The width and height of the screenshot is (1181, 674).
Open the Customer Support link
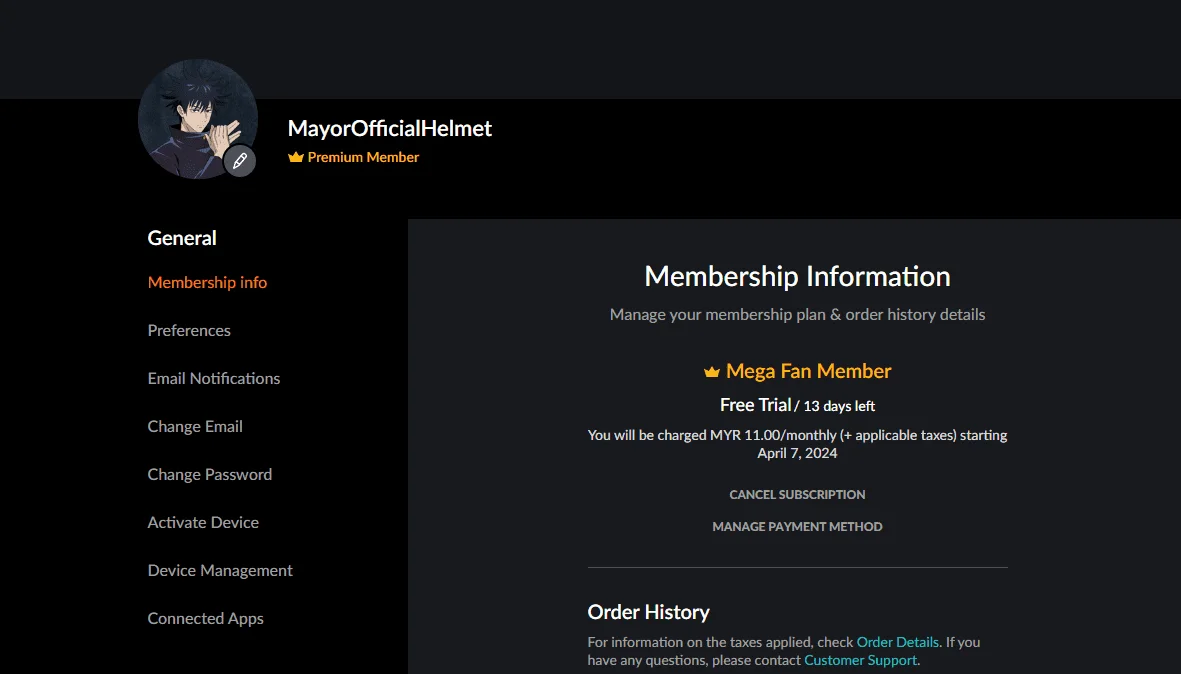coord(861,660)
